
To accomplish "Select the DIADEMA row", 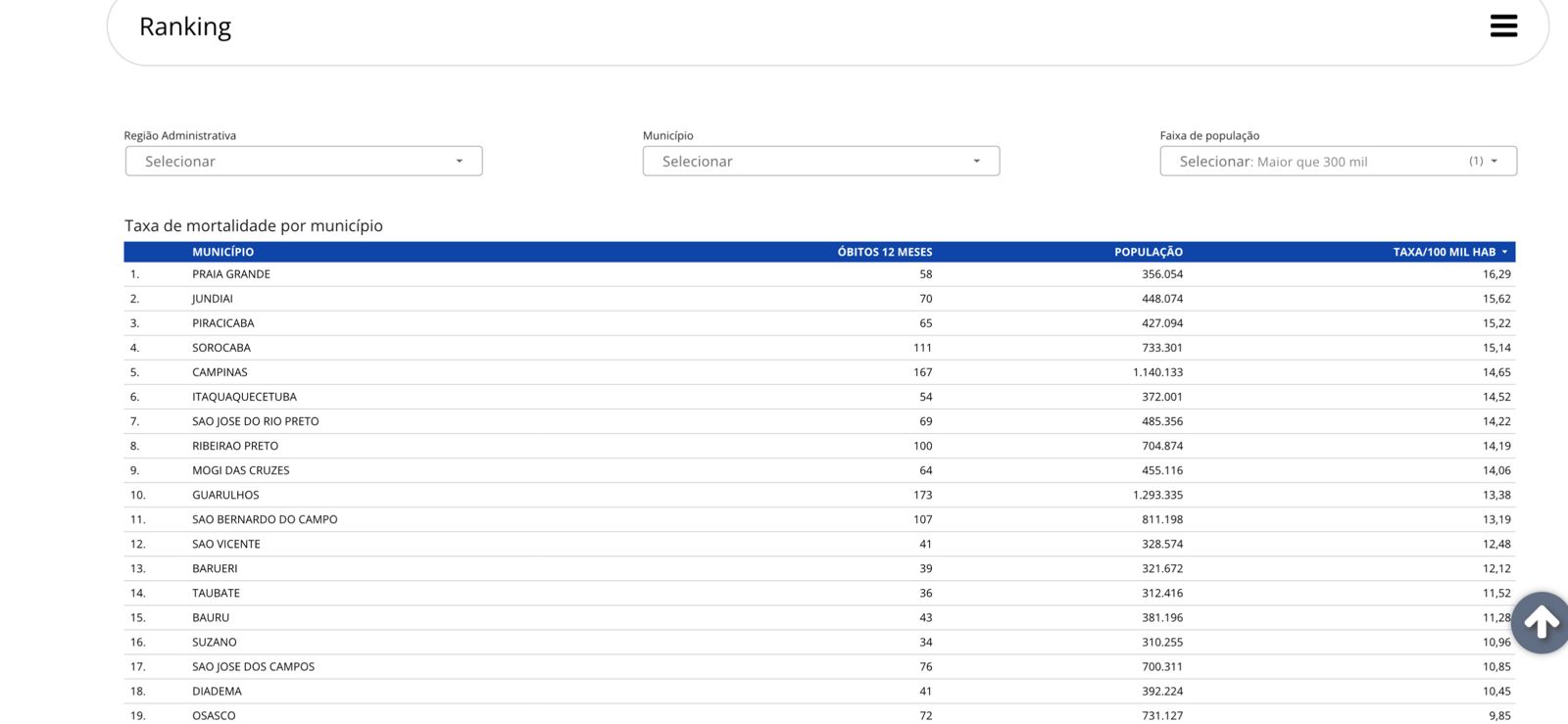I will 819,691.
